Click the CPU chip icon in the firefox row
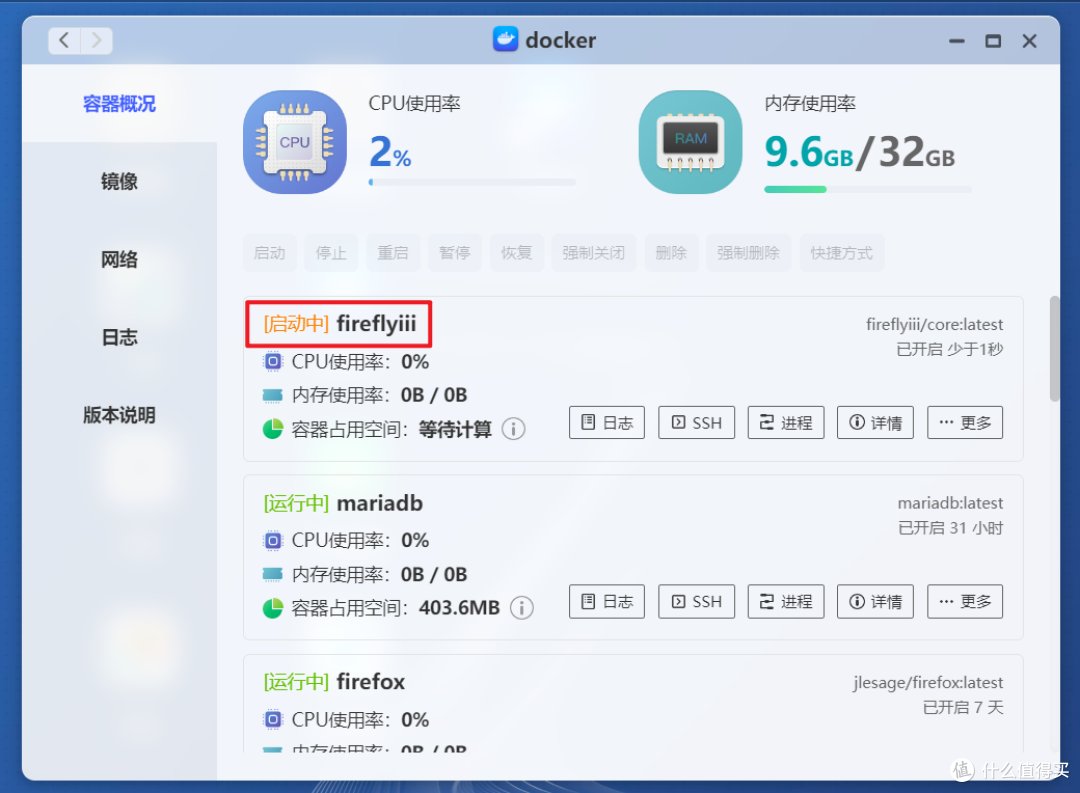This screenshot has height=793, width=1080. [270, 719]
